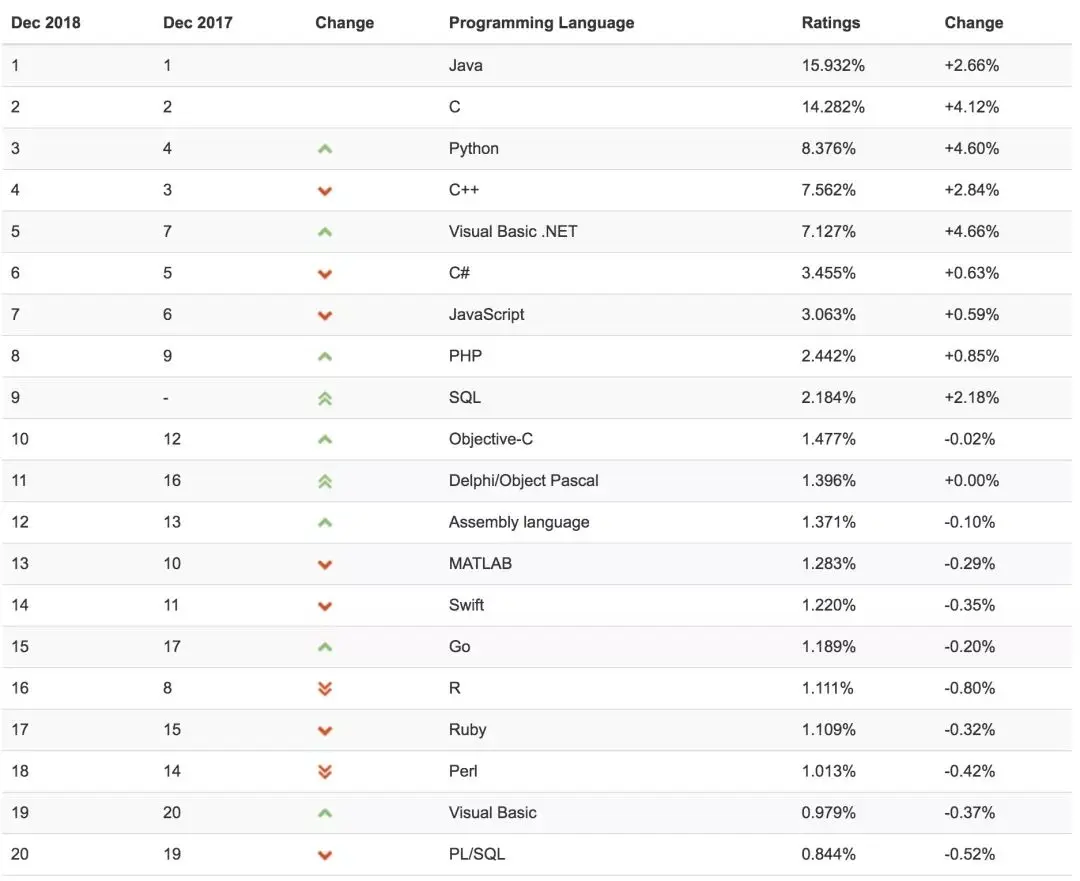Screen dimensions: 1080x881
Task: Click the up arrow beside Visual Basic .NET
Action: tap(325, 232)
